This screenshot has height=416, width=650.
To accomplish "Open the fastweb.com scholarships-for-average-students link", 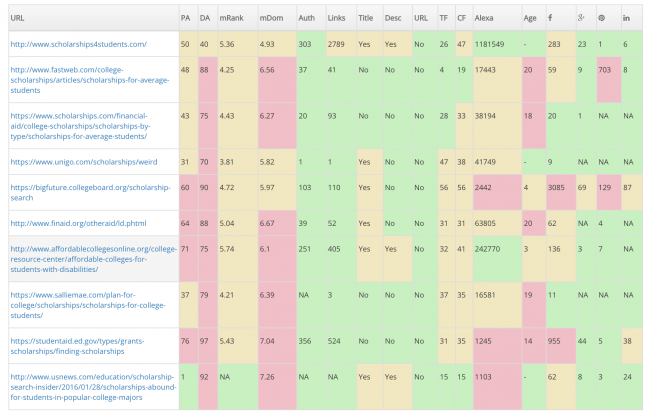I will click(90, 80).
